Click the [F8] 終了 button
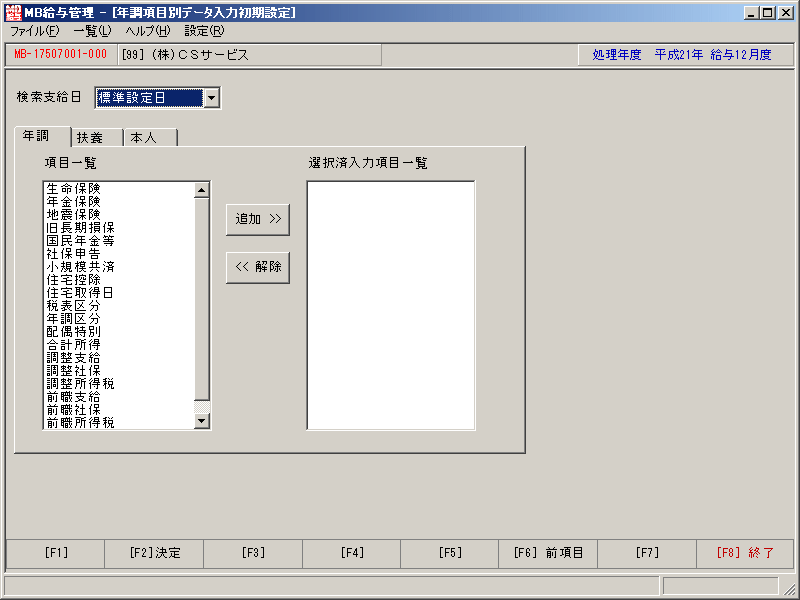Viewport: 800px width, 600px height. 745,553
